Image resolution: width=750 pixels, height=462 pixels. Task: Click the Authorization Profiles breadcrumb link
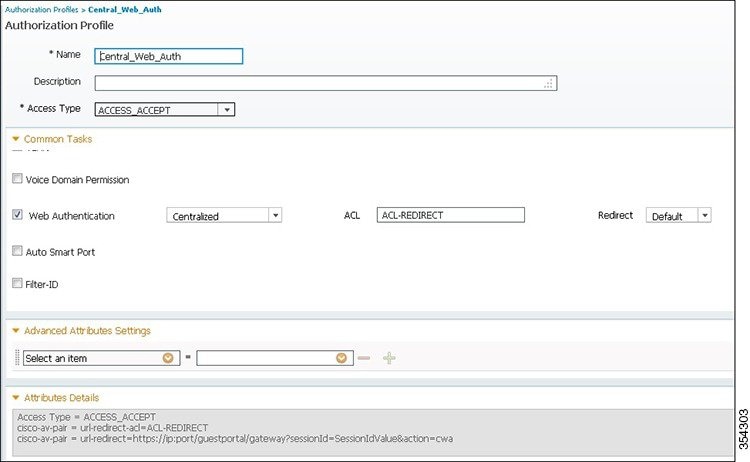(x=42, y=10)
